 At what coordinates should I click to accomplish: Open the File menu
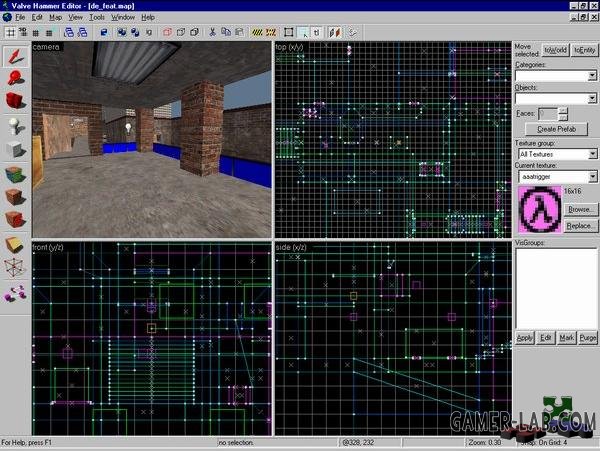tap(20, 17)
